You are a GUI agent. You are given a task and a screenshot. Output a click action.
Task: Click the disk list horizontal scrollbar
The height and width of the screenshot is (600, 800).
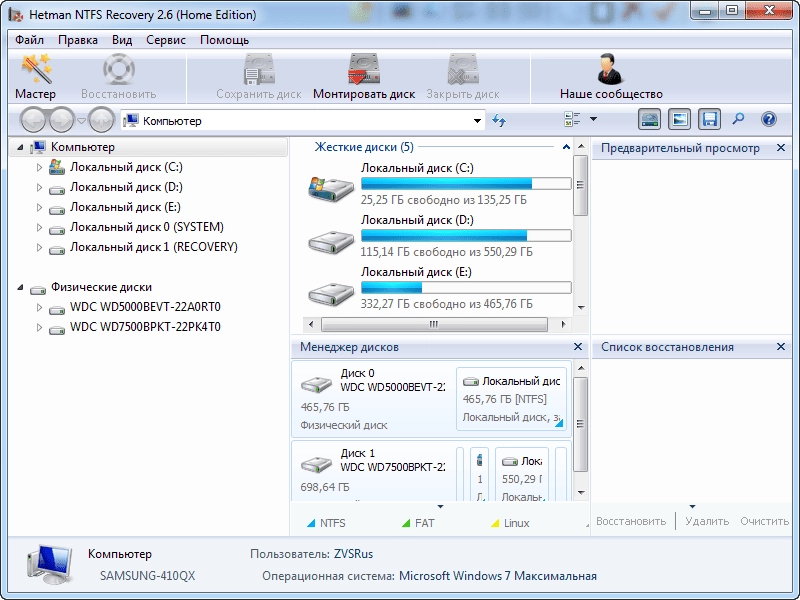pos(434,324)
